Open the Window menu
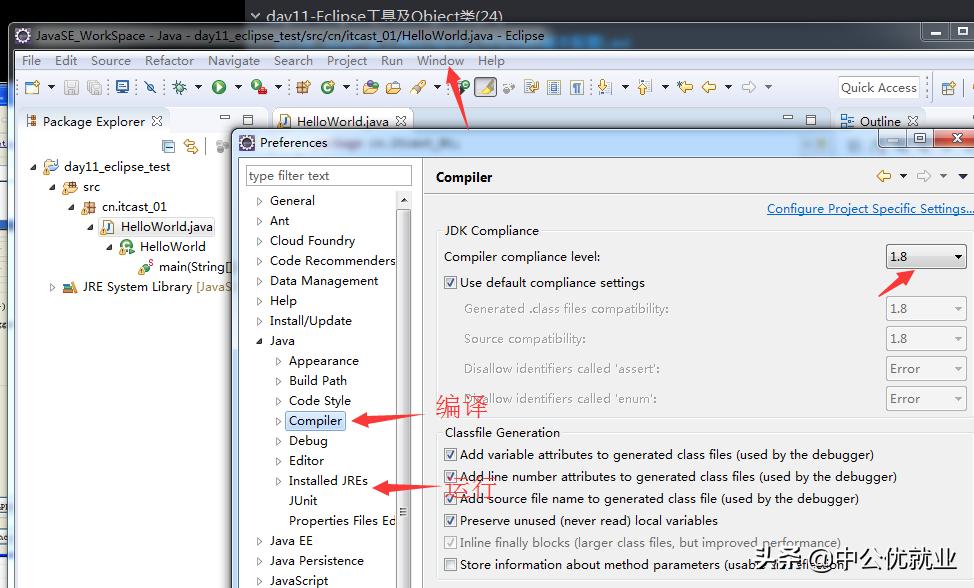 439,60
